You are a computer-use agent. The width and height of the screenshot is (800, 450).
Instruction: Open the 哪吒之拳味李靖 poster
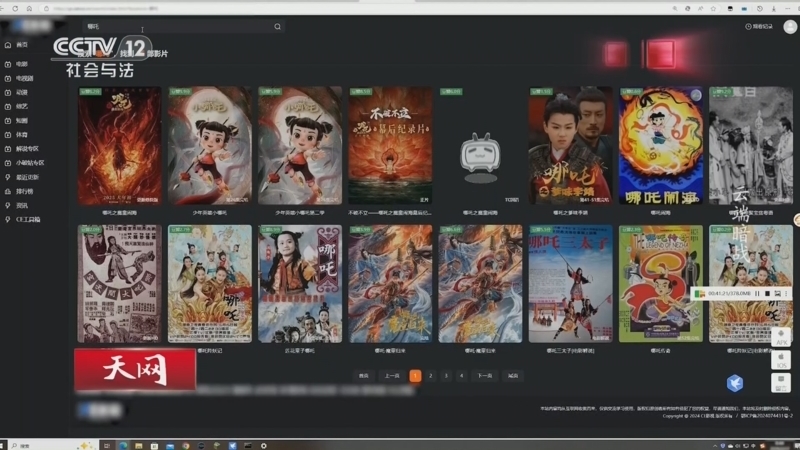570,146
